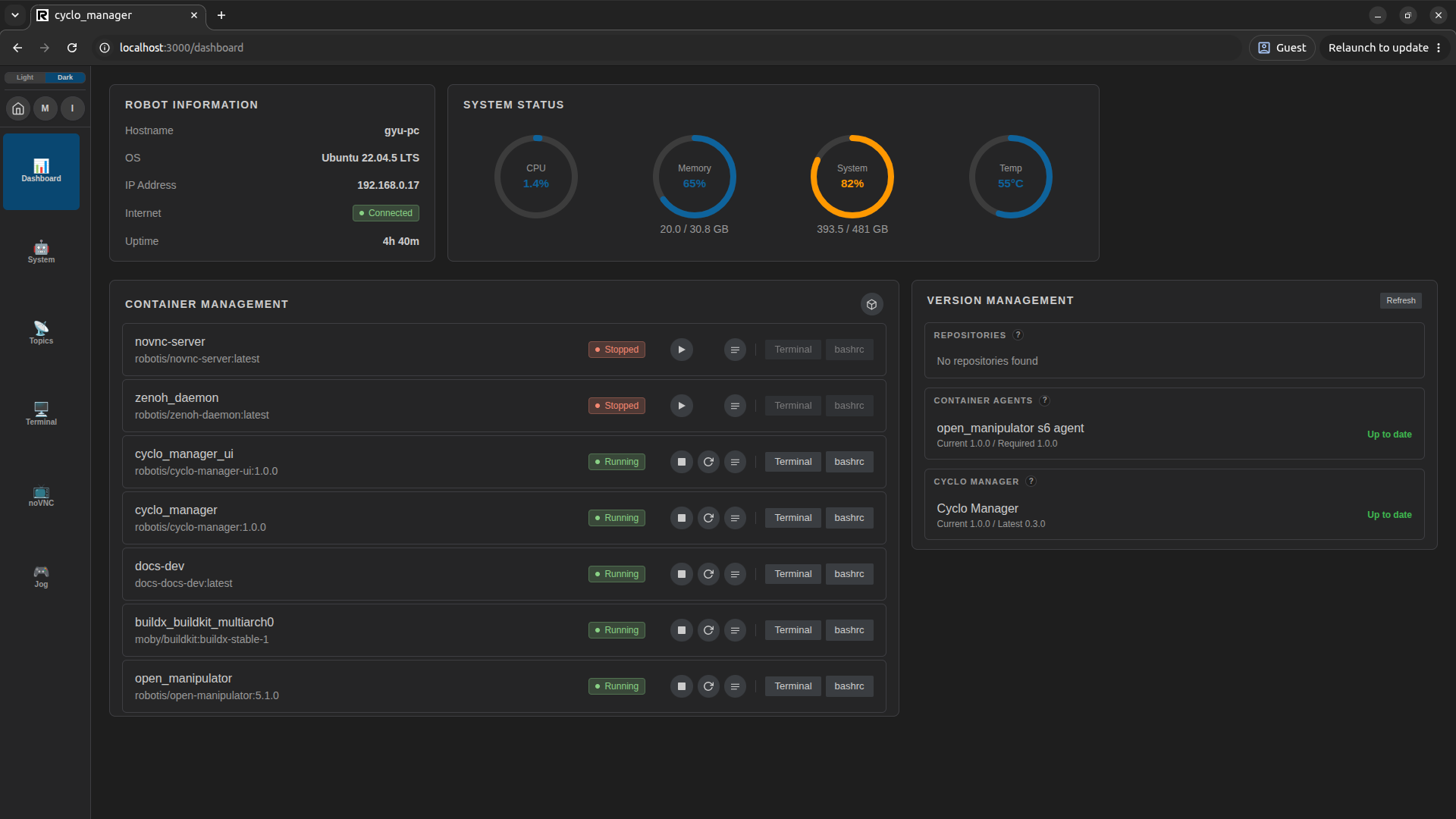Restart the buildx_buildkit_multiarch0 container

point(708,630)
